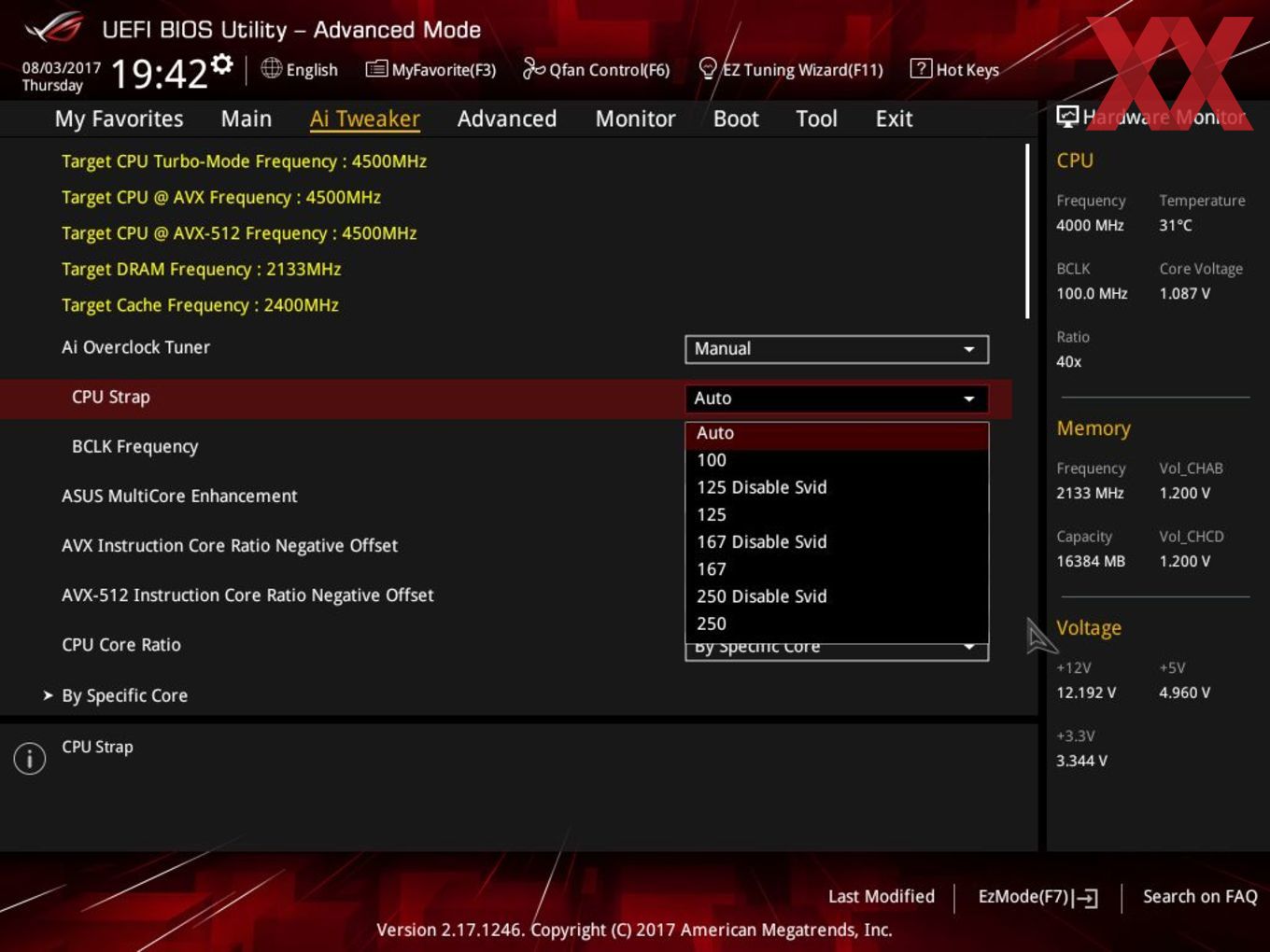Click the EzMode exit arrow icon
This screenshot has height=952, width=1270.
point(1085,898)
